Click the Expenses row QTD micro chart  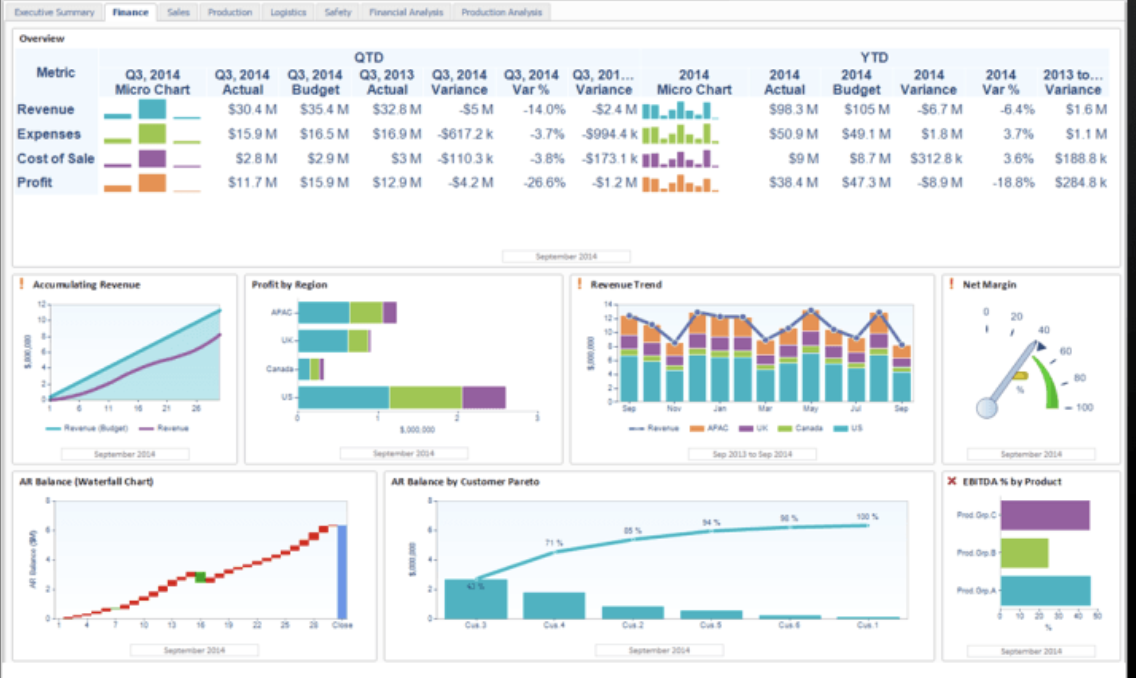[x=152, y=134]
